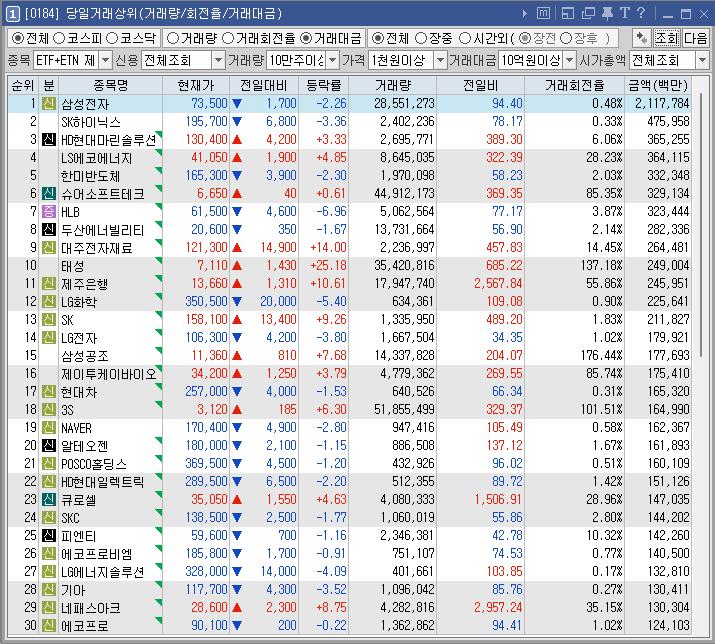
Task: Click the 신 badge on 현대차 row
Action: (49, 391)
